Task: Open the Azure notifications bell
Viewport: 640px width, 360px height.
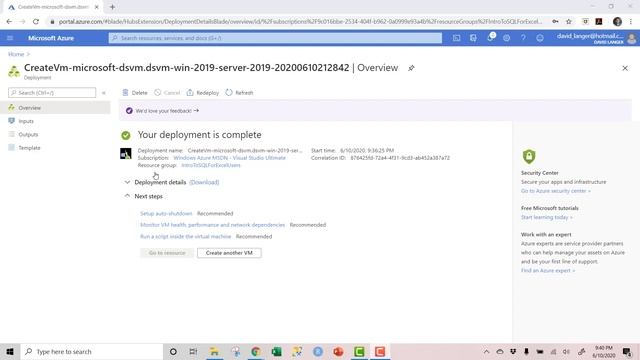Action: [x=490, y=38]
